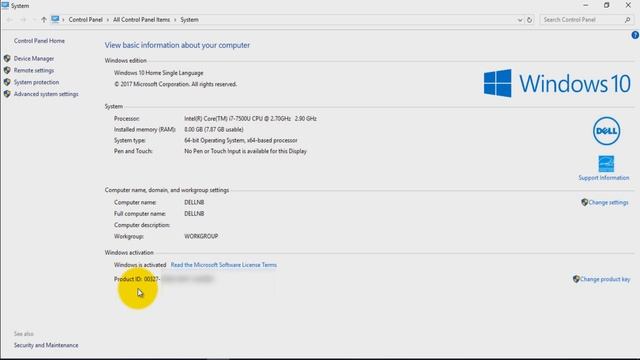Image resolution: width=640 pixels, height=360 pixels.
Task: Click the processor value Intel Core i7-7500U
Action: (x=250, y=118)
